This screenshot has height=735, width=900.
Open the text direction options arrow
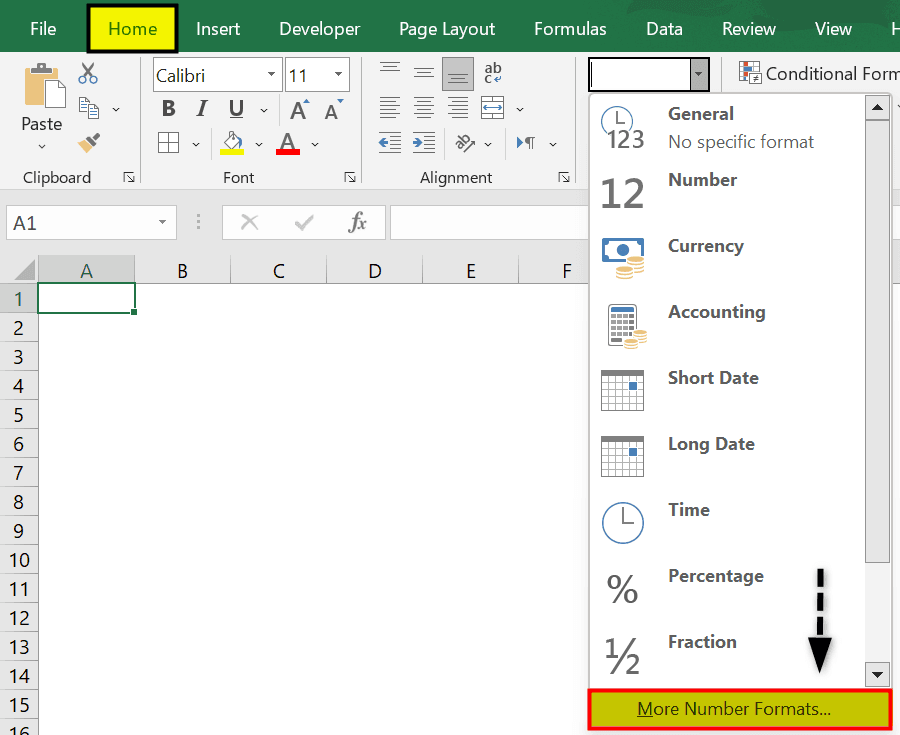(x=553, y=144)
